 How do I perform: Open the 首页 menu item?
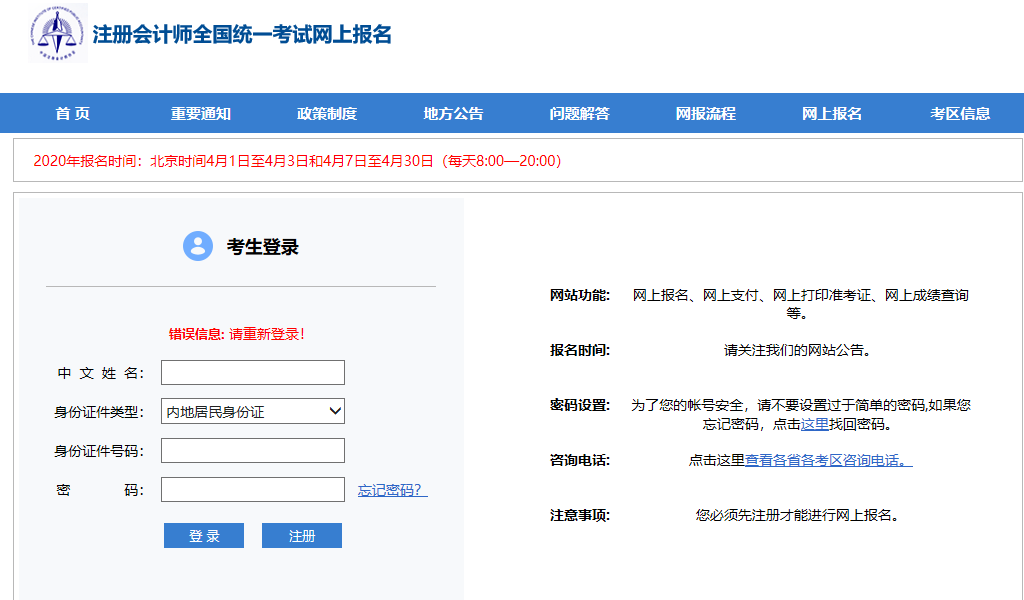[x=73, y=113]
